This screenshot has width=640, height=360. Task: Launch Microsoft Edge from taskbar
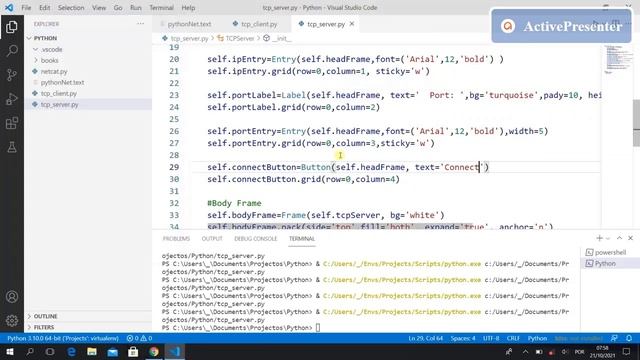[71, 352]
